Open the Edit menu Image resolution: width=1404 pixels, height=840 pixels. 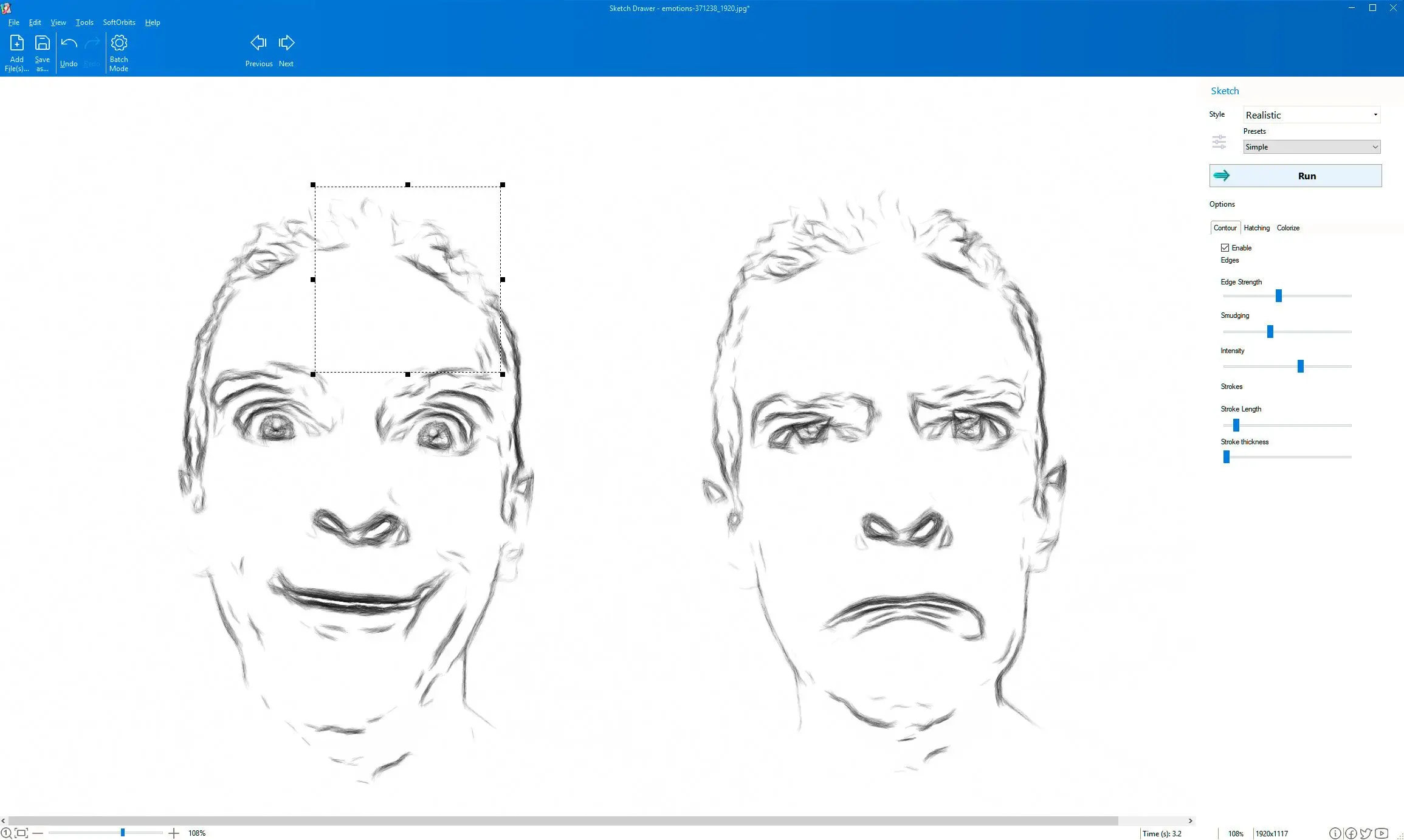(x=35, y=22)
